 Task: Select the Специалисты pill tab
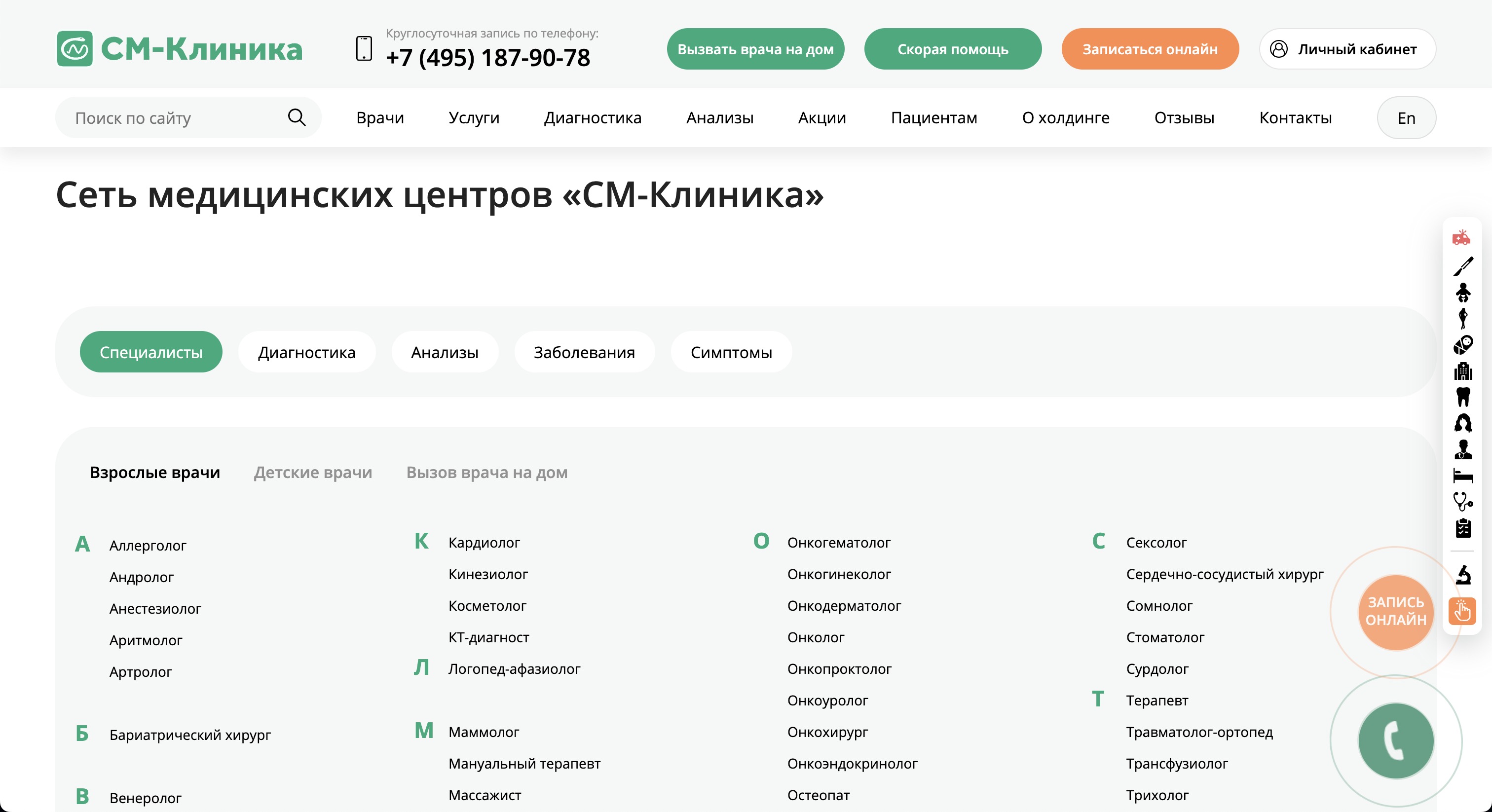pos(150,352)
